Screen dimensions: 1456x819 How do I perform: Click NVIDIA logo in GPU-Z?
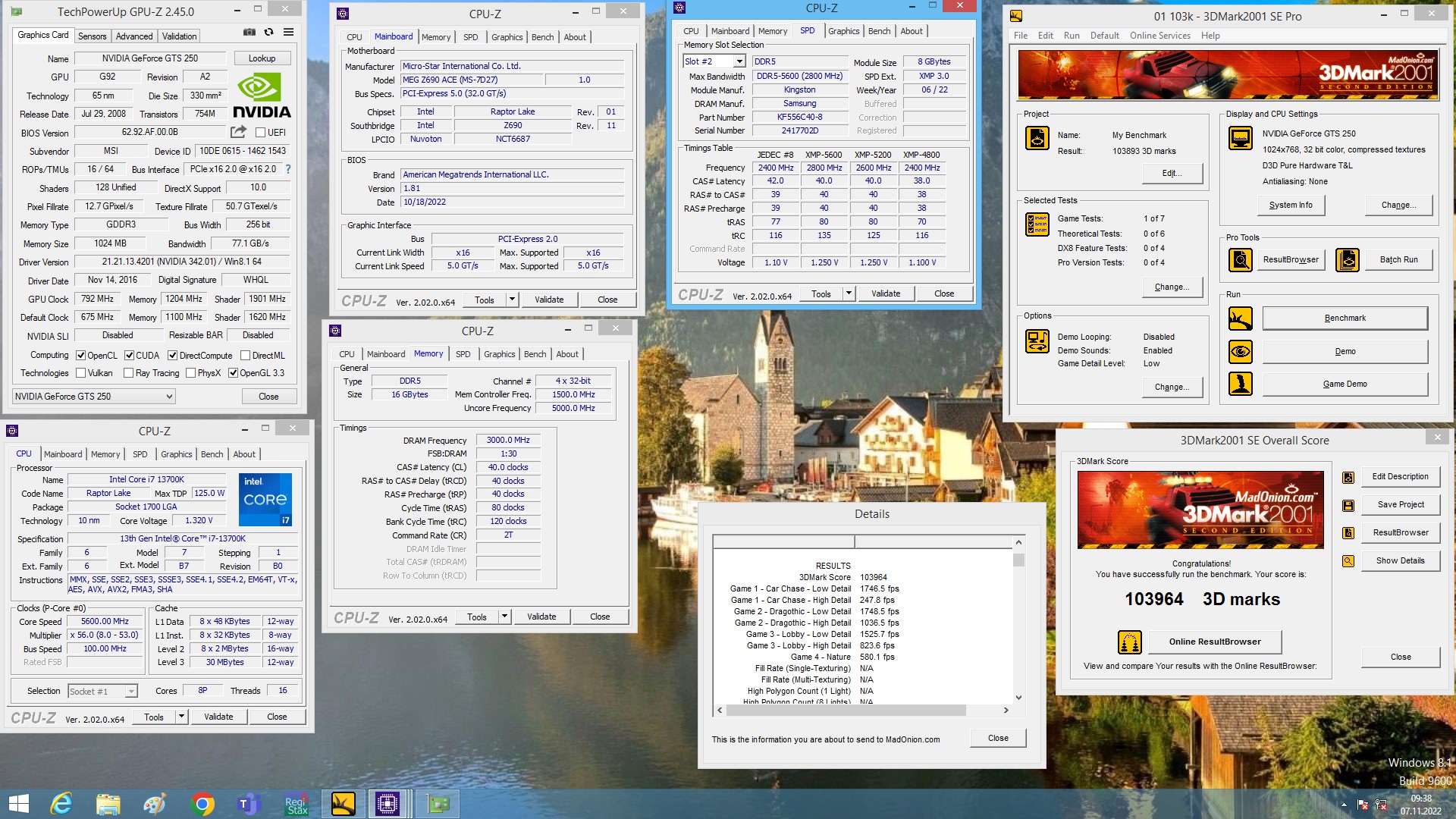(x=262, y=96)
